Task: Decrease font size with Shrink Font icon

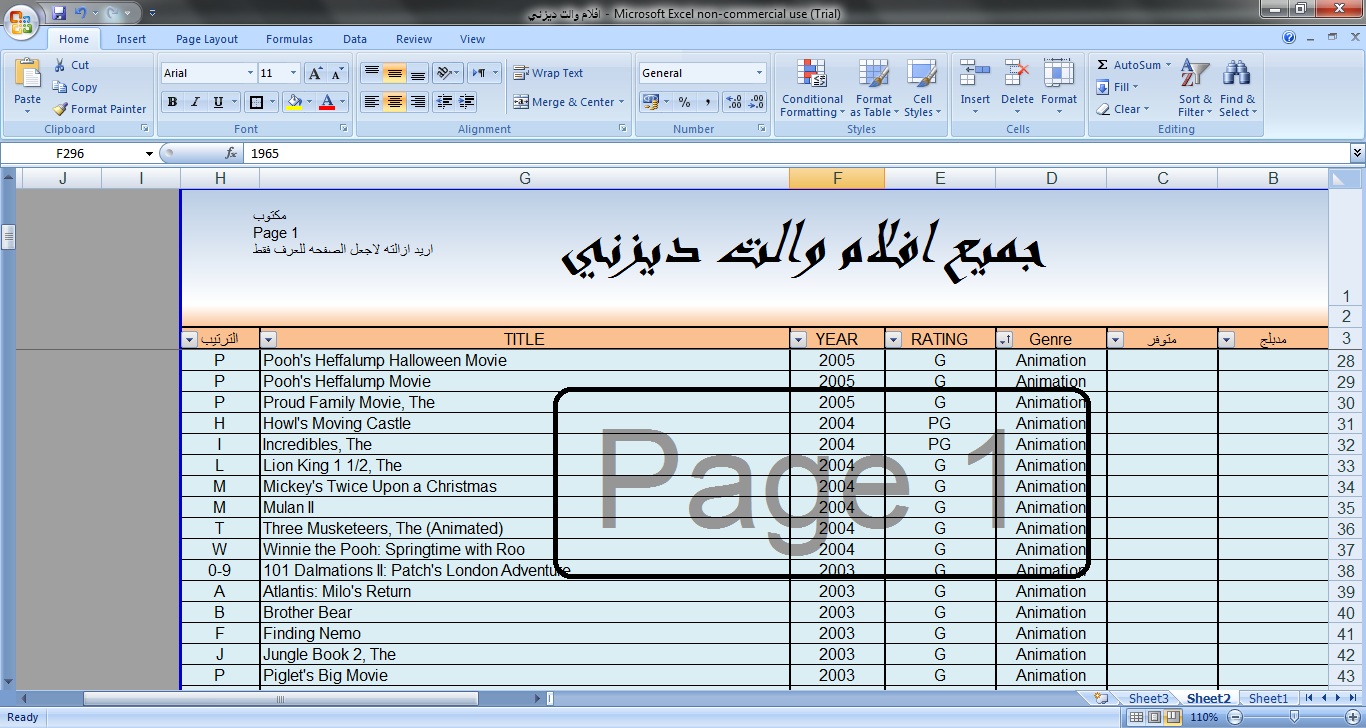Action: pyautogui.click(x=337, y=73)
